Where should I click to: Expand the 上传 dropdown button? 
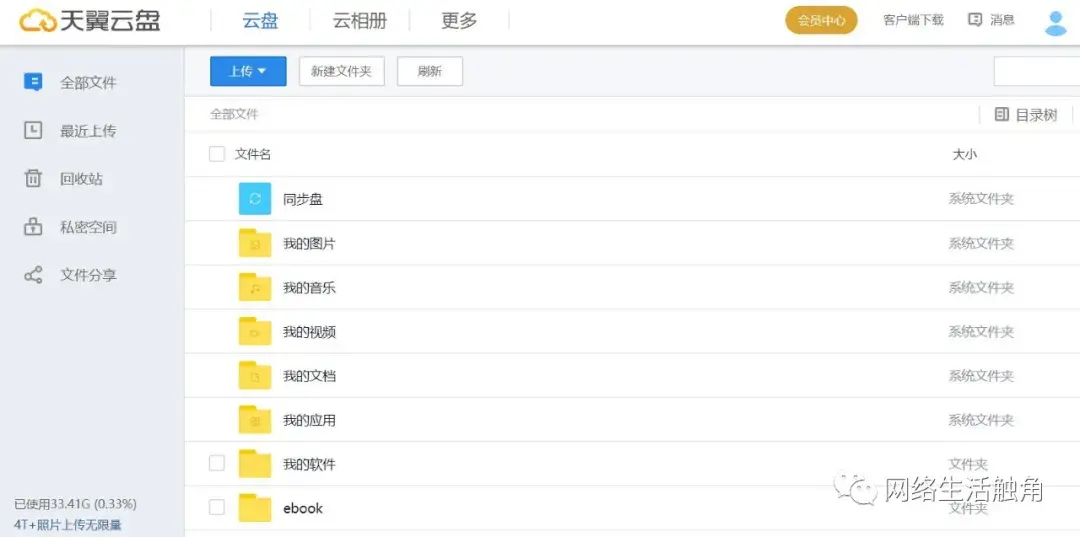pyautogui.click(x=248, y=71)
